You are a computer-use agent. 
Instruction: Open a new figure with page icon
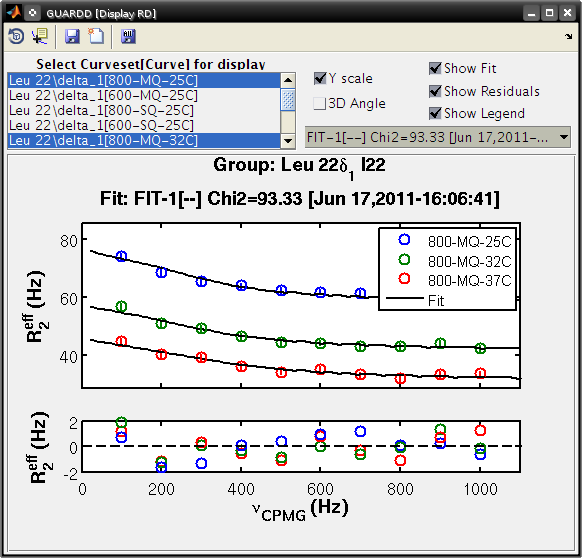(96, 36)
